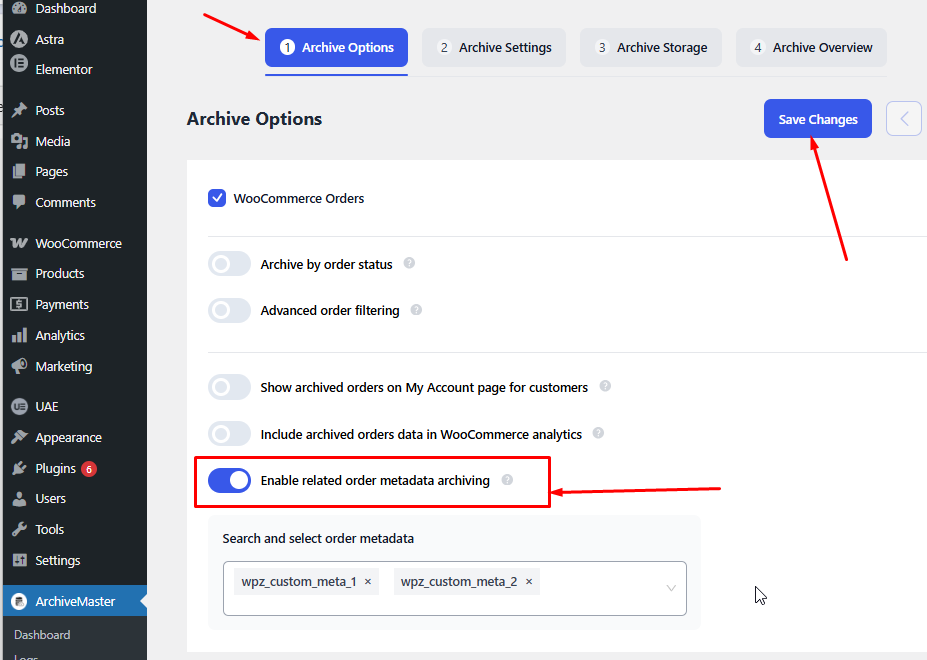The image size is (927, 660).
Task: Click the Elementor icon in sidebar
Action: pos(20,63)
